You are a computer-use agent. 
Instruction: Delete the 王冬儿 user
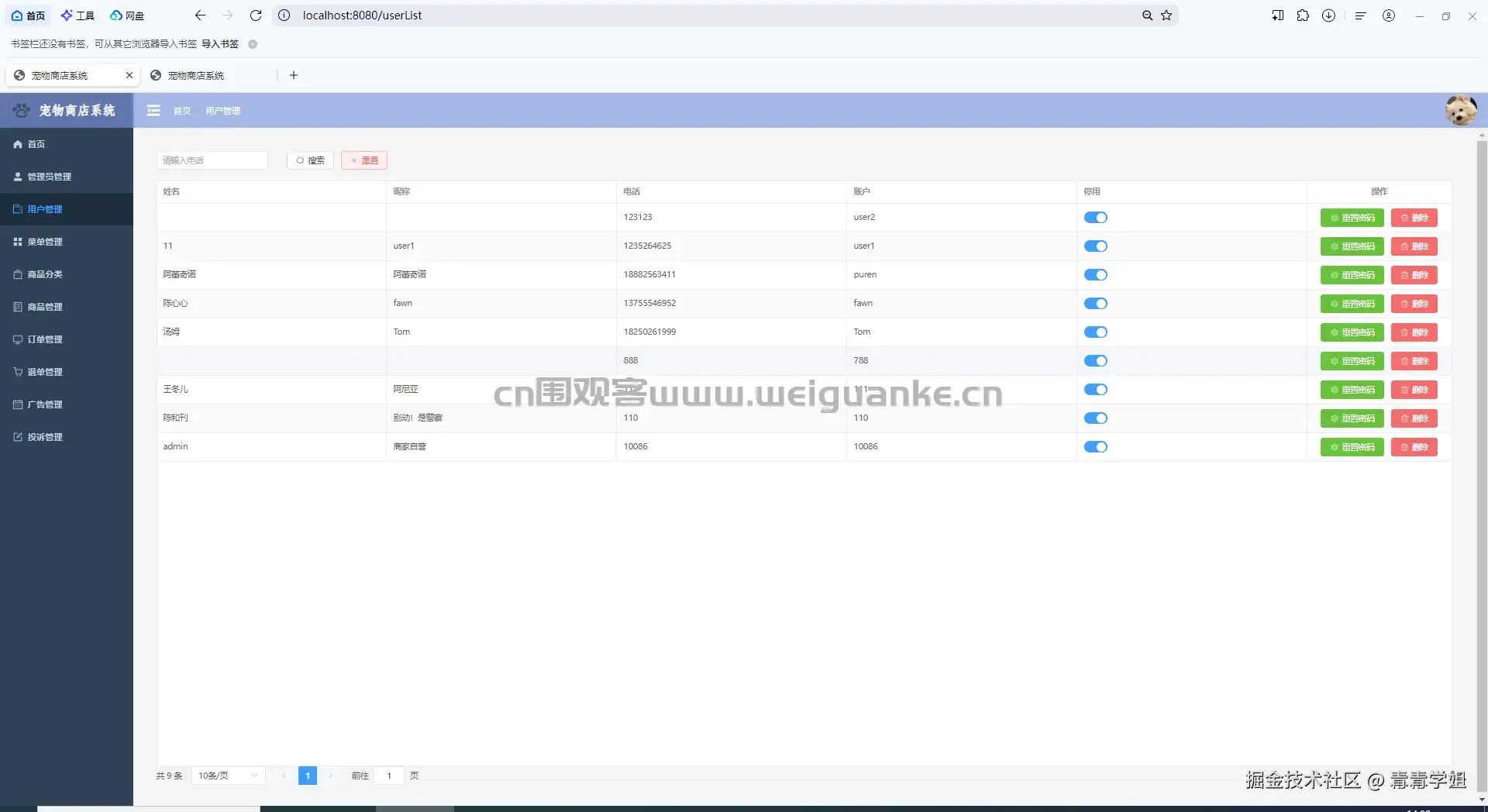1414,390
